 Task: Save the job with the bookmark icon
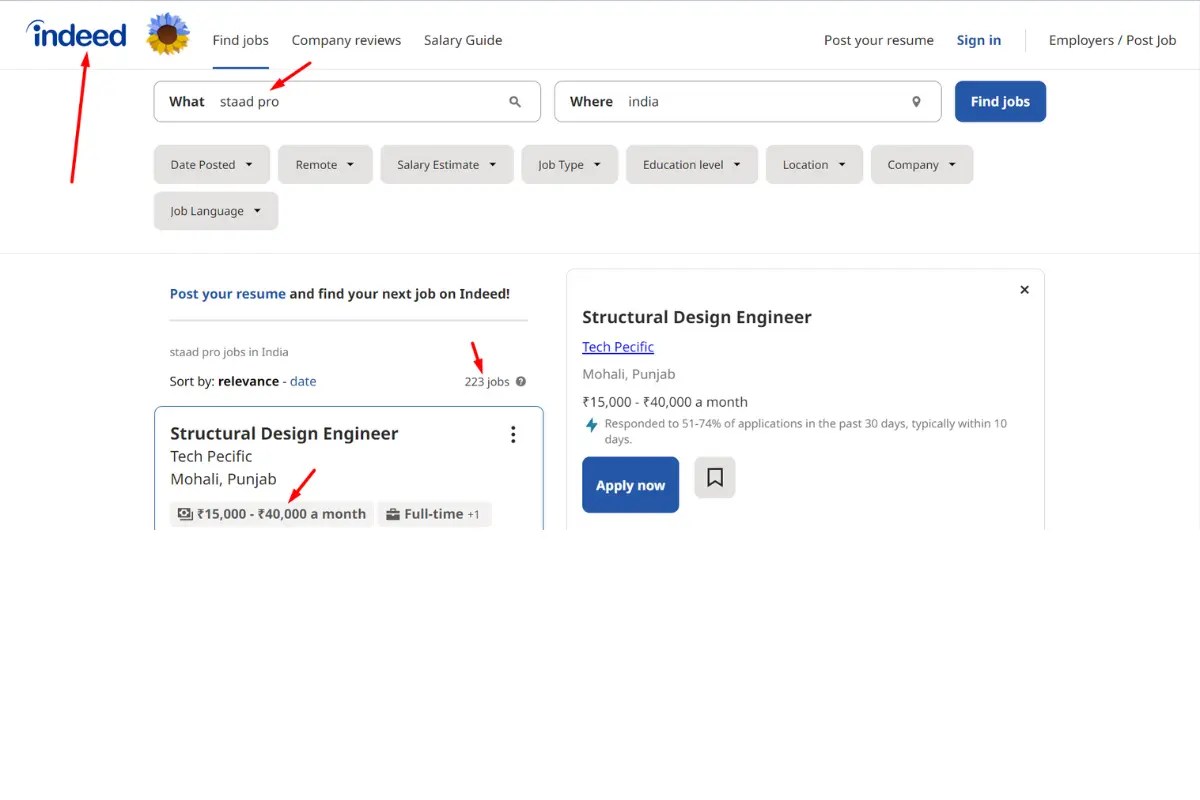715,478
